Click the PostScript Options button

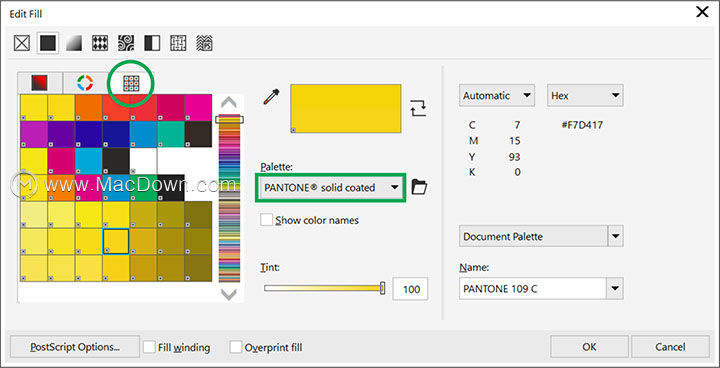pos(75,347)
